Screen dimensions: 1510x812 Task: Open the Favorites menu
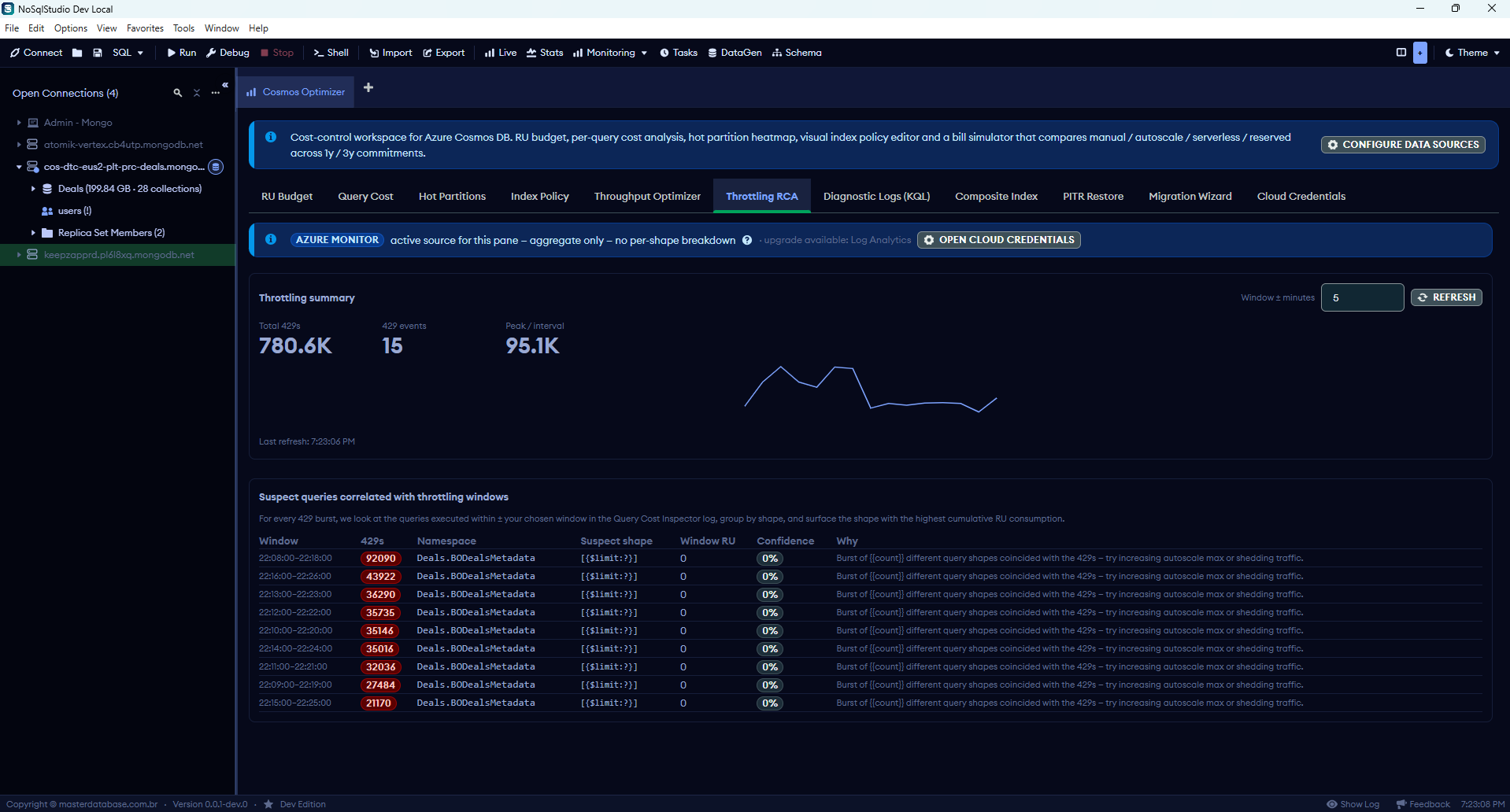tap(145, 28)
